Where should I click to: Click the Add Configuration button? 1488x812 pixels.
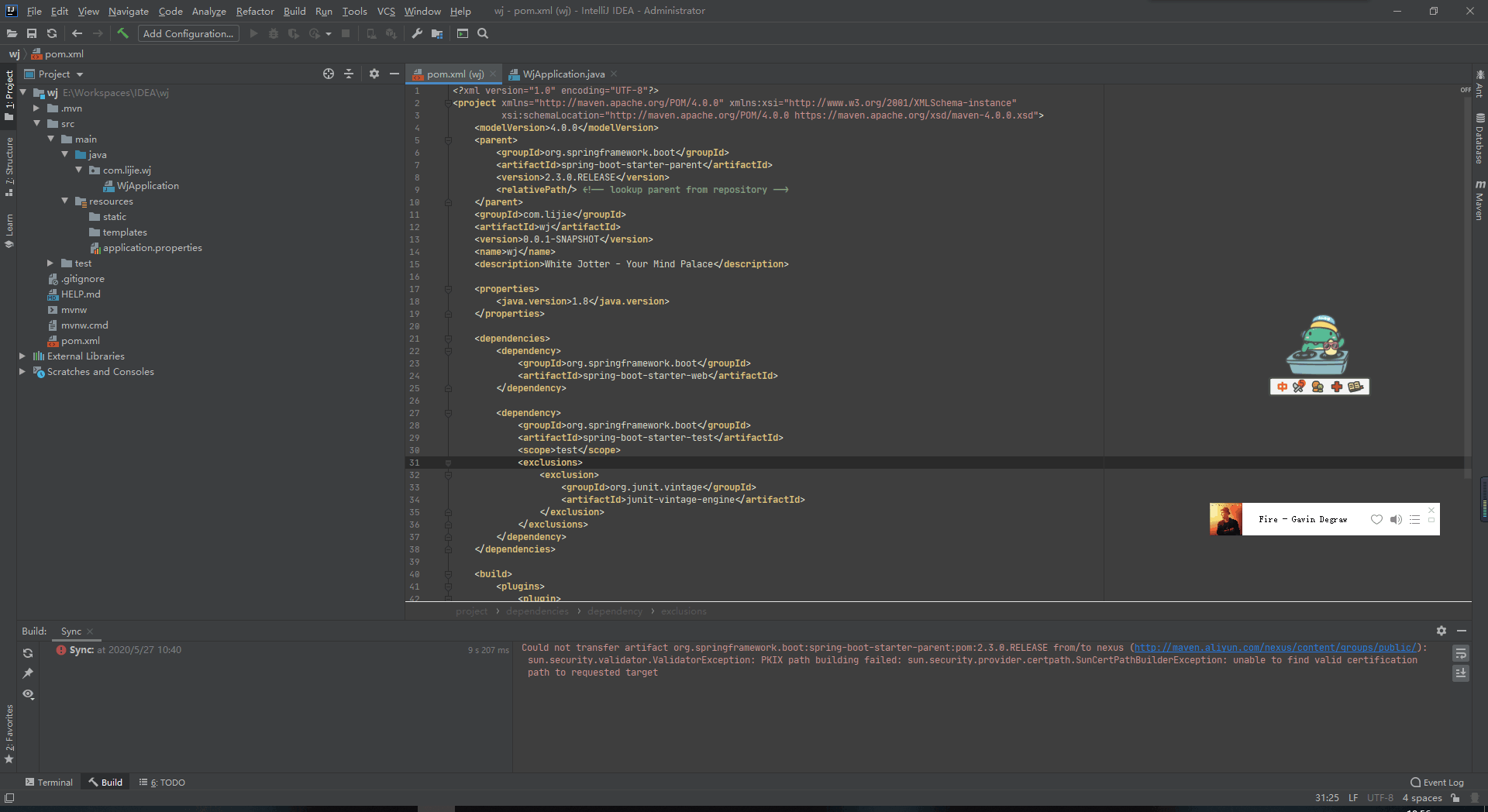pyautogui.click(x=188, y=33)
